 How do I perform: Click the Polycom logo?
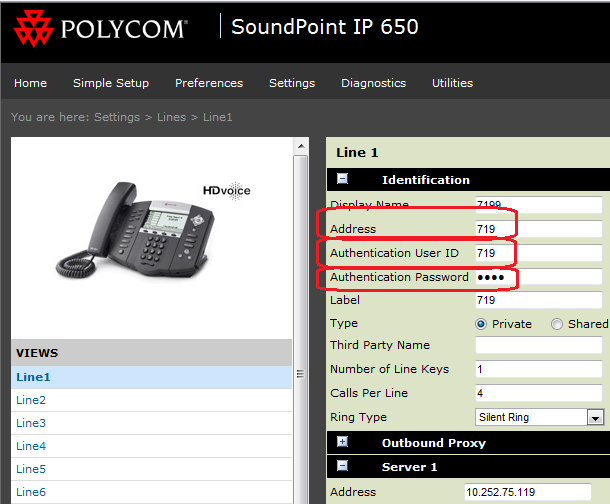tap(100, 29)
